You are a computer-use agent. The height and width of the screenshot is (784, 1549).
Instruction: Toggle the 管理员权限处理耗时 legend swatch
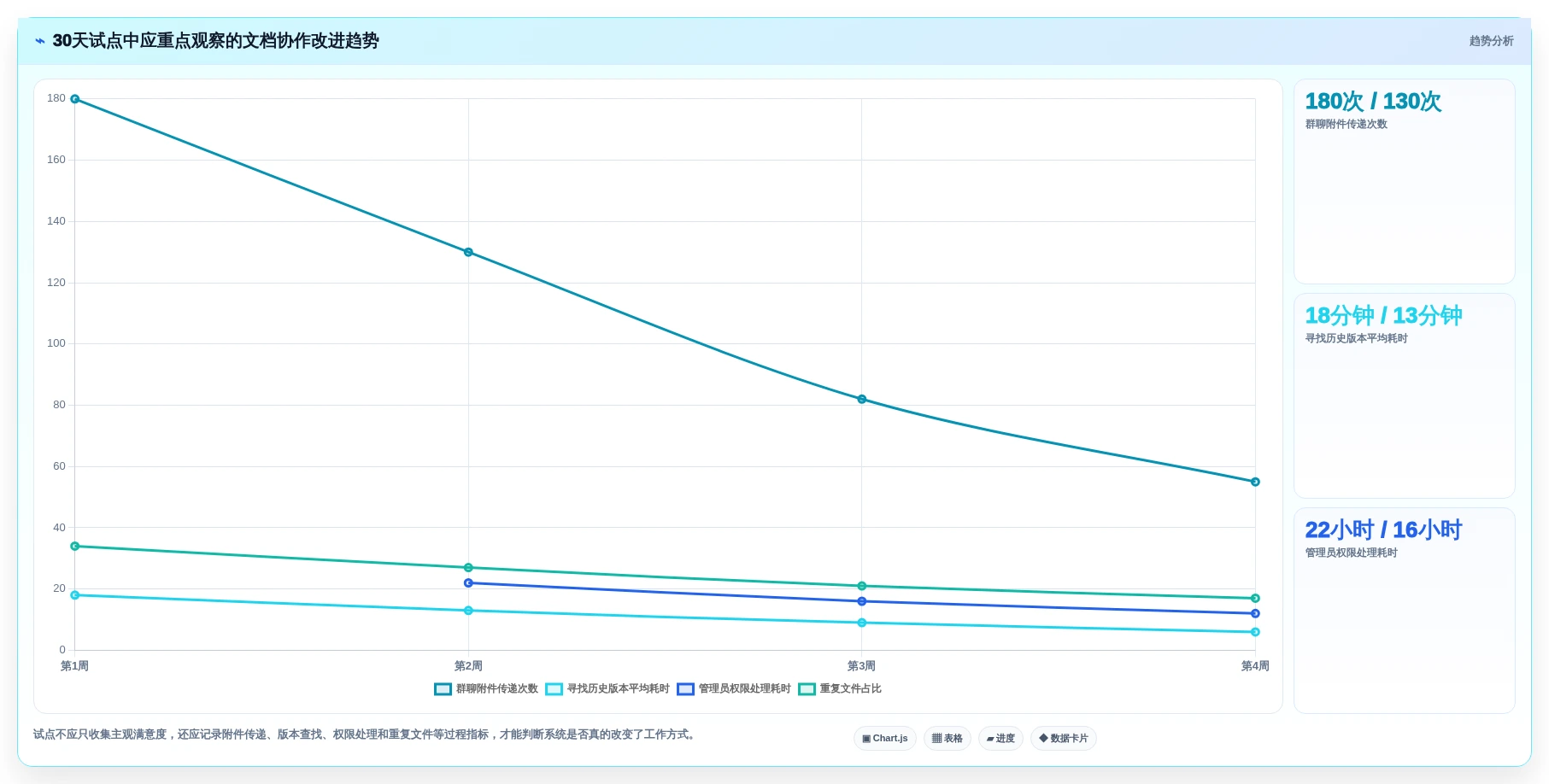tap(685, 689)
